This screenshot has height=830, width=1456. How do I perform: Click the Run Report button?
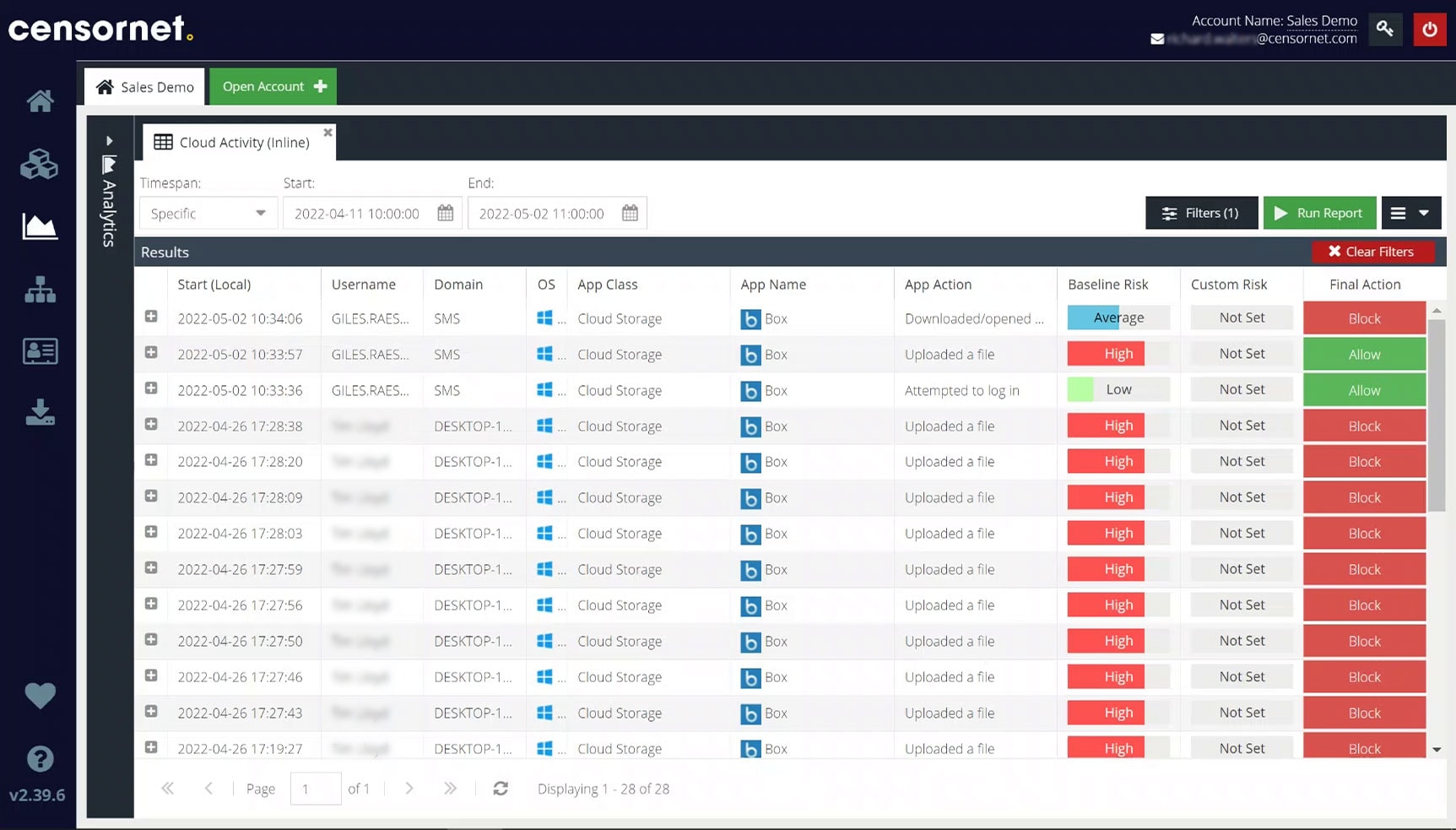pyautogui.click(x=1318, y=213)
